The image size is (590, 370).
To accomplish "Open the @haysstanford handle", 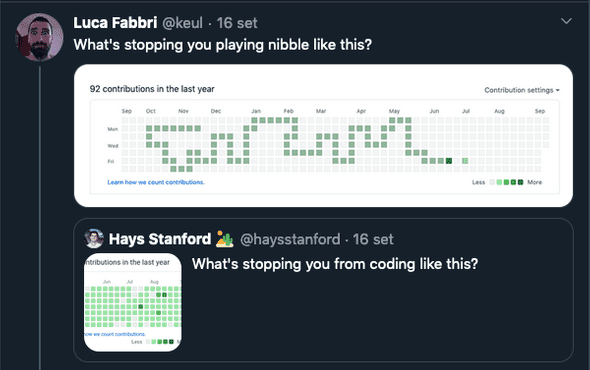I will click(x=290, y=239).
